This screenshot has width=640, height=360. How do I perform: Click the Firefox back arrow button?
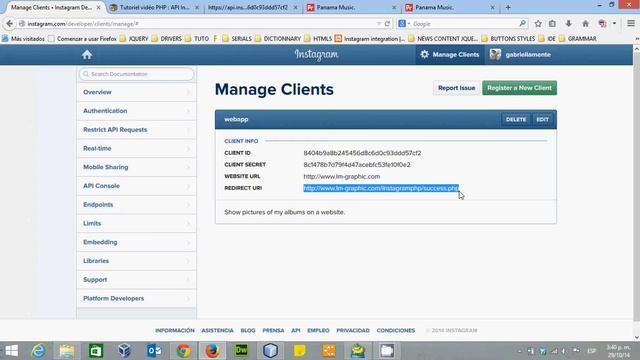point(9,24)
